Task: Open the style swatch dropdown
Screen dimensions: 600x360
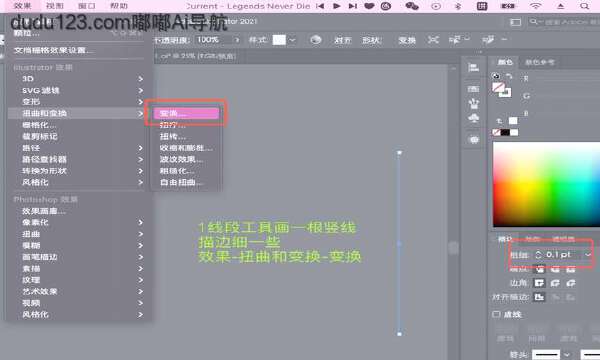Action: (292, 40)
